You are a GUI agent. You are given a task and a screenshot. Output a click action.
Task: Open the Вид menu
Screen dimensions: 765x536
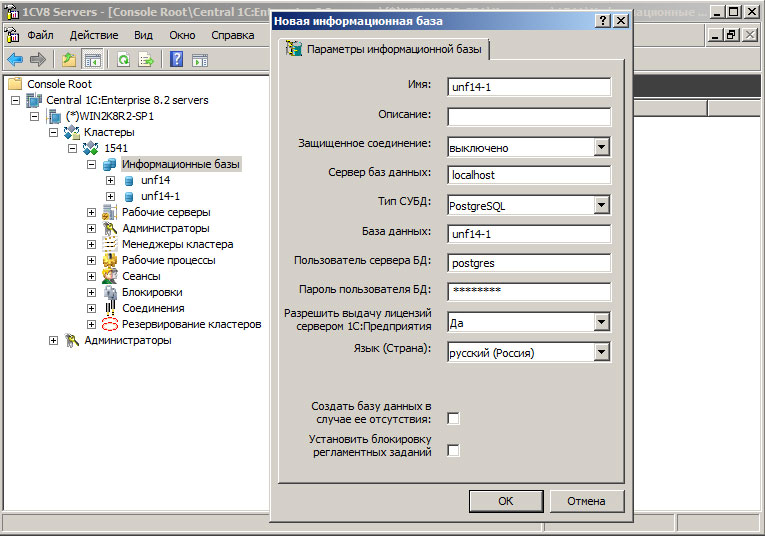[143, 35]
